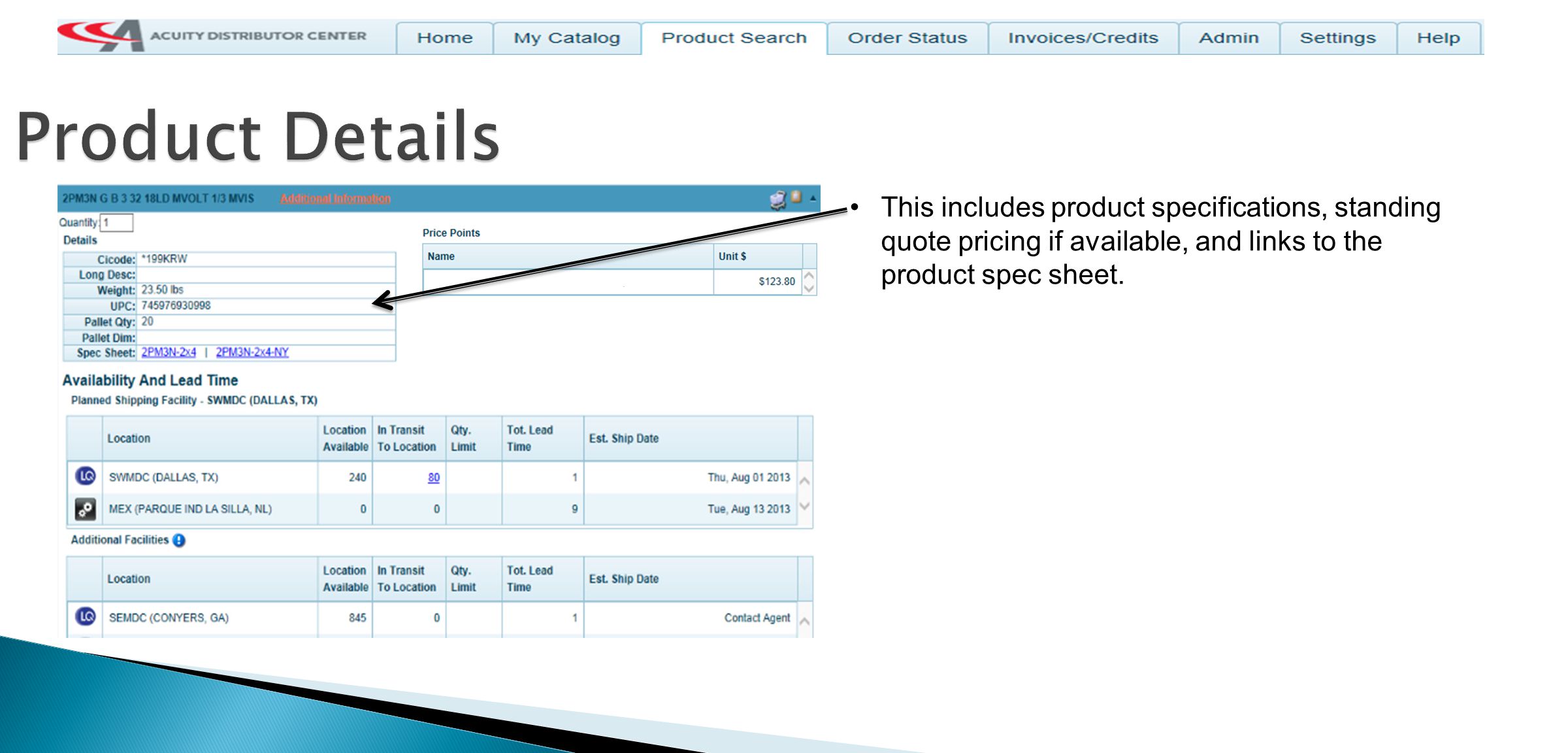Click scroll up arrow in Additional Facilities table
Screen dimensions: 1568x753
(x=805, y=622)
